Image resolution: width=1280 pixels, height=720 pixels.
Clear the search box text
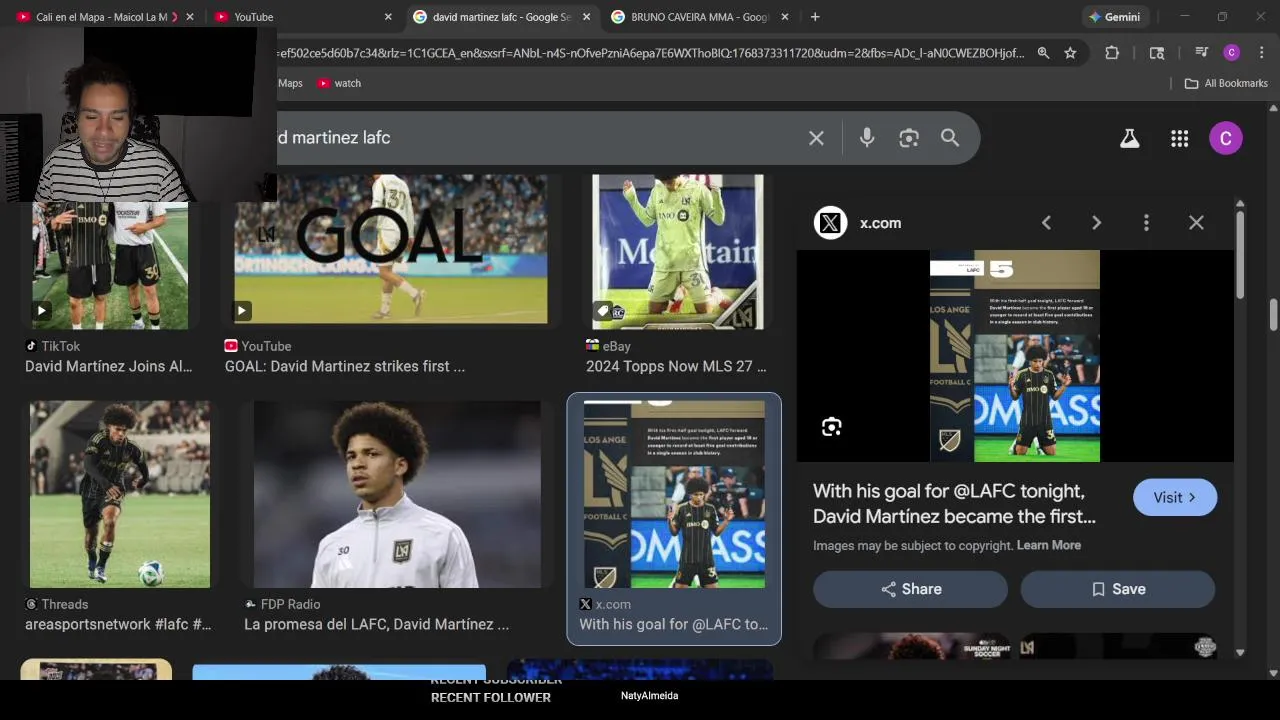pos(816,138)
